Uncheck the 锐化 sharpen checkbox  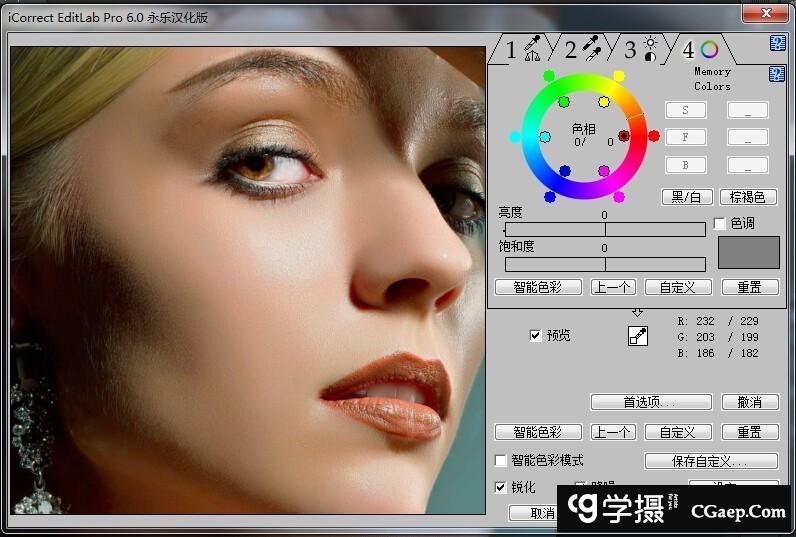coord(501,487)
